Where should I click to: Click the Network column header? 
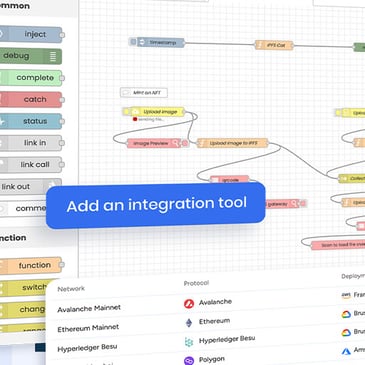click(71, 289)
